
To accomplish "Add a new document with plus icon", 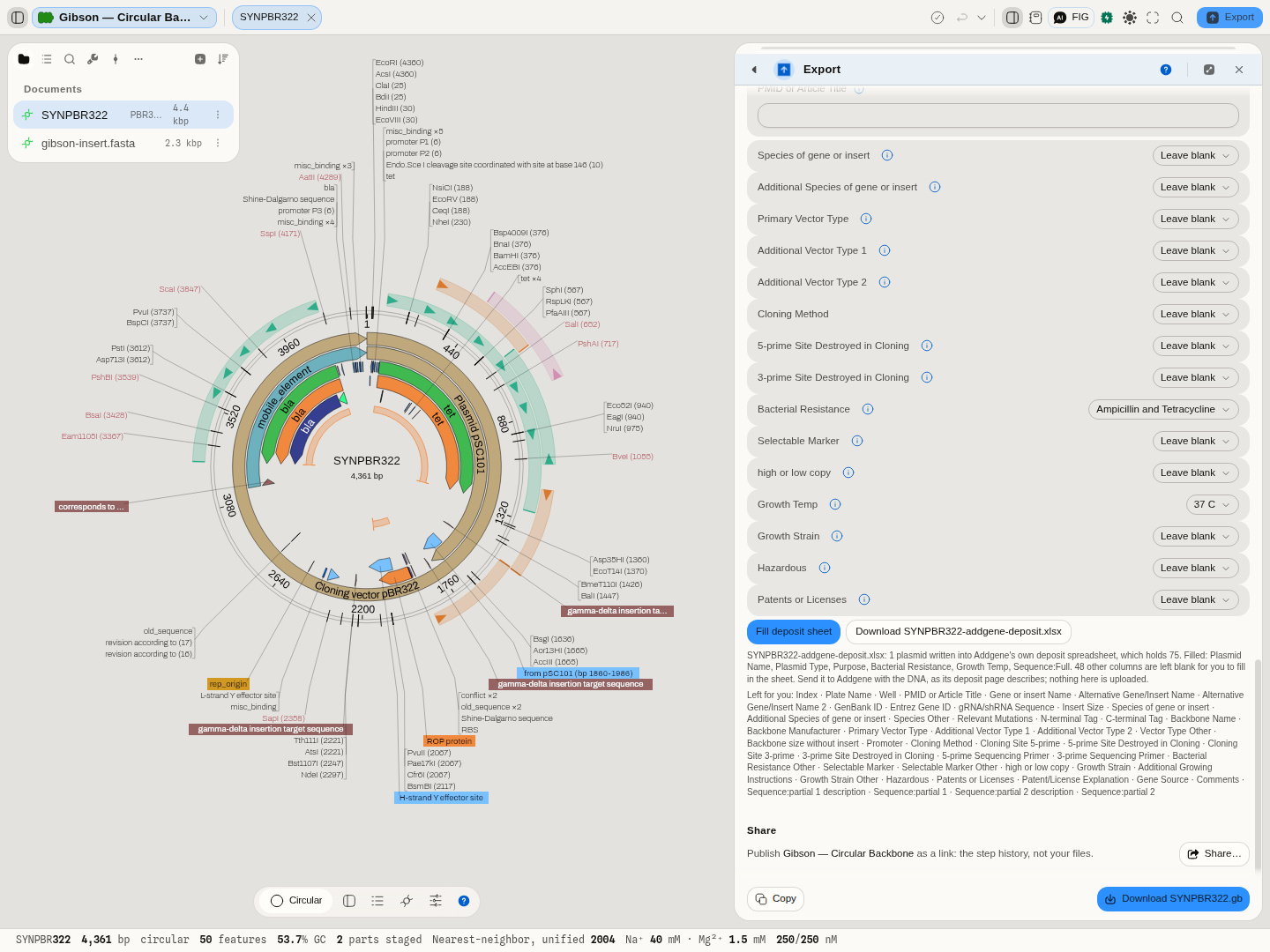I will pos(200,59).
